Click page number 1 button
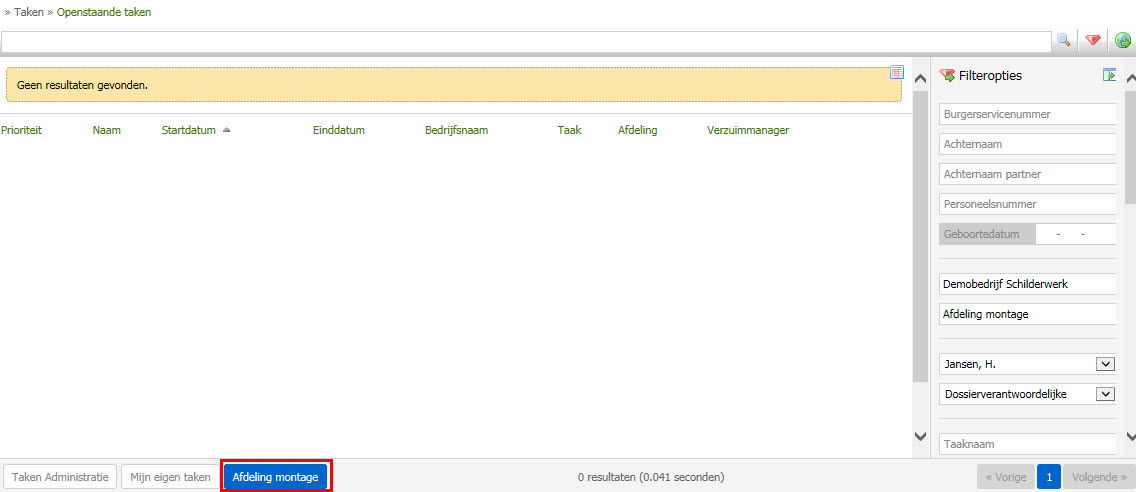This screenshot has width=1136, height=492. click(x=1048, y=477)
